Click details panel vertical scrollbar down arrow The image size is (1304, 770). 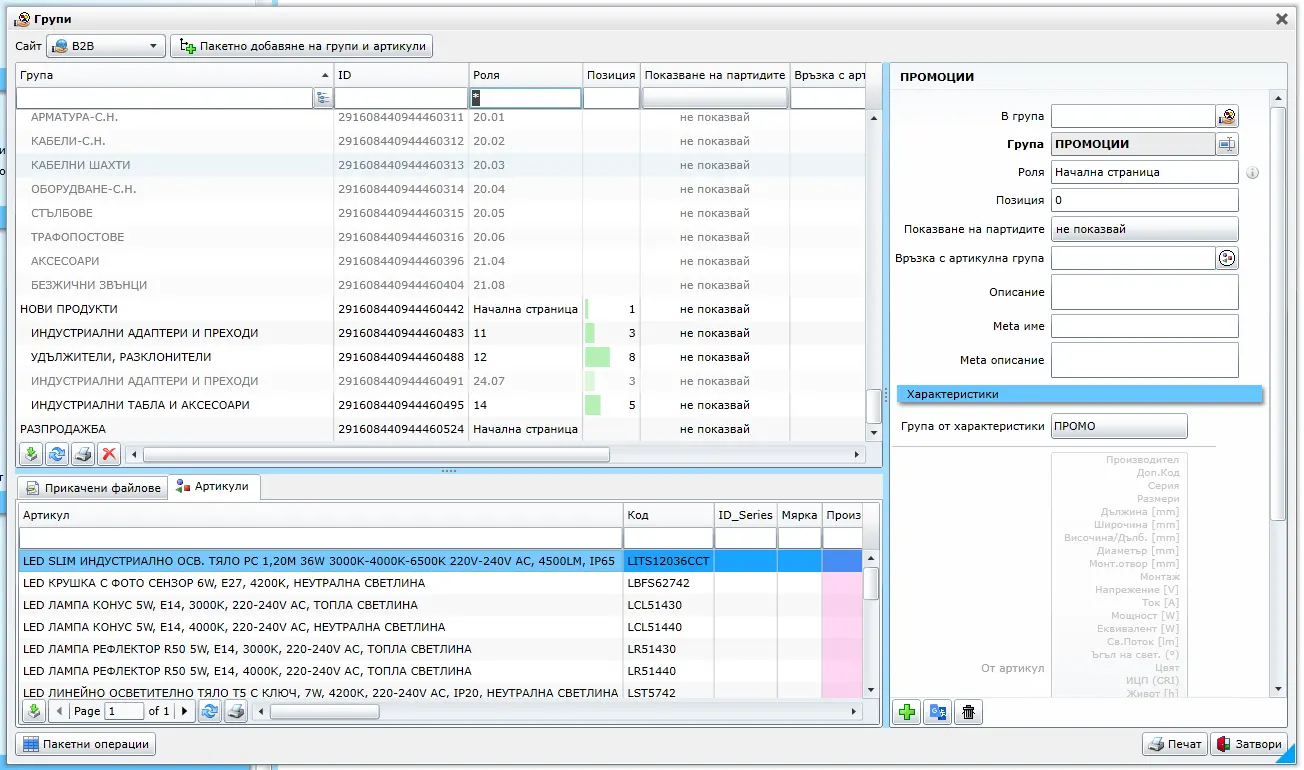coord(1277,689)
